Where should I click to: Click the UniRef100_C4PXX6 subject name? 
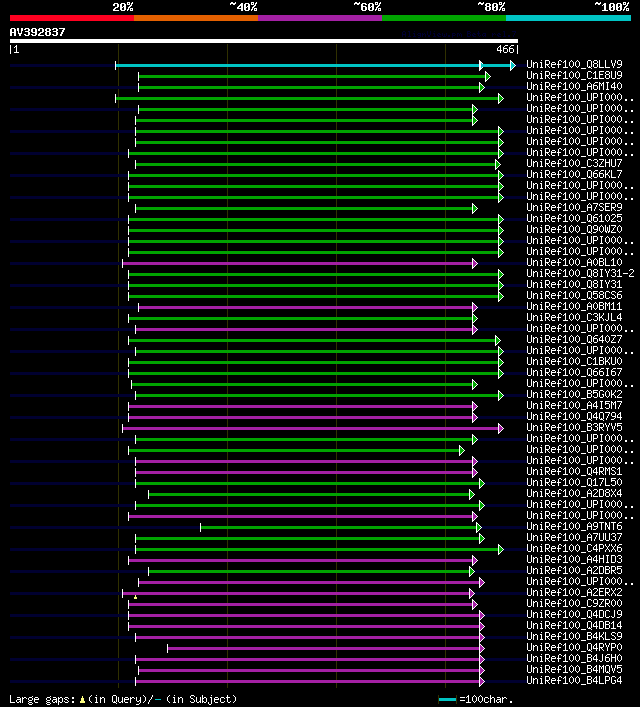click(x=574, y=548)
